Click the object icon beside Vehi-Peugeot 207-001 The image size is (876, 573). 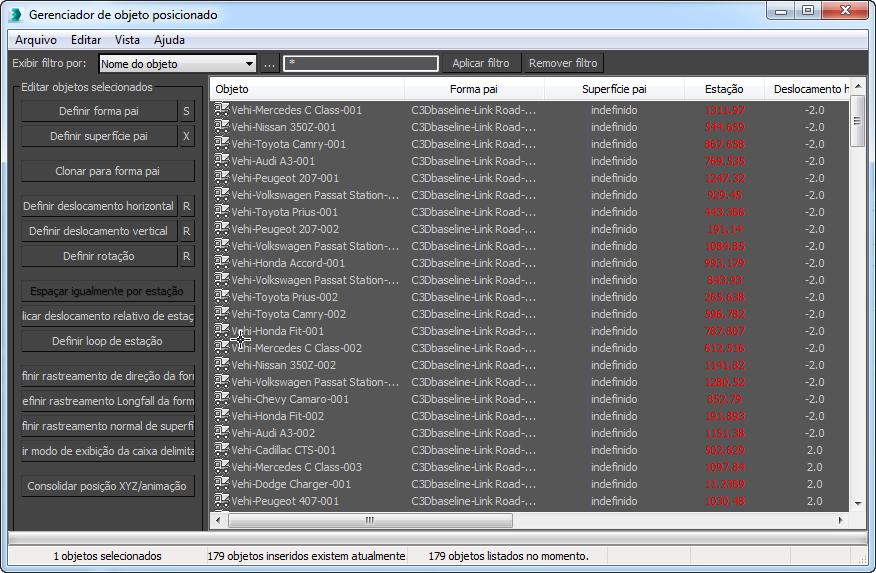(x=221, y=178)
